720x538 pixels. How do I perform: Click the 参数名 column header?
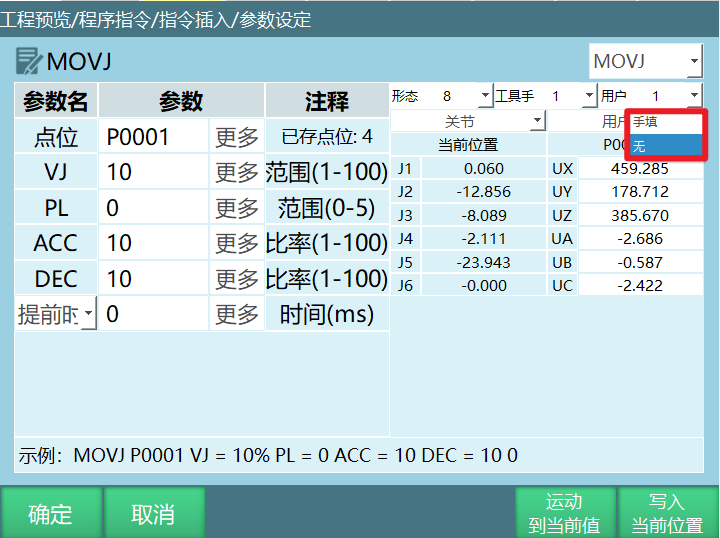[x=56, y=101]
